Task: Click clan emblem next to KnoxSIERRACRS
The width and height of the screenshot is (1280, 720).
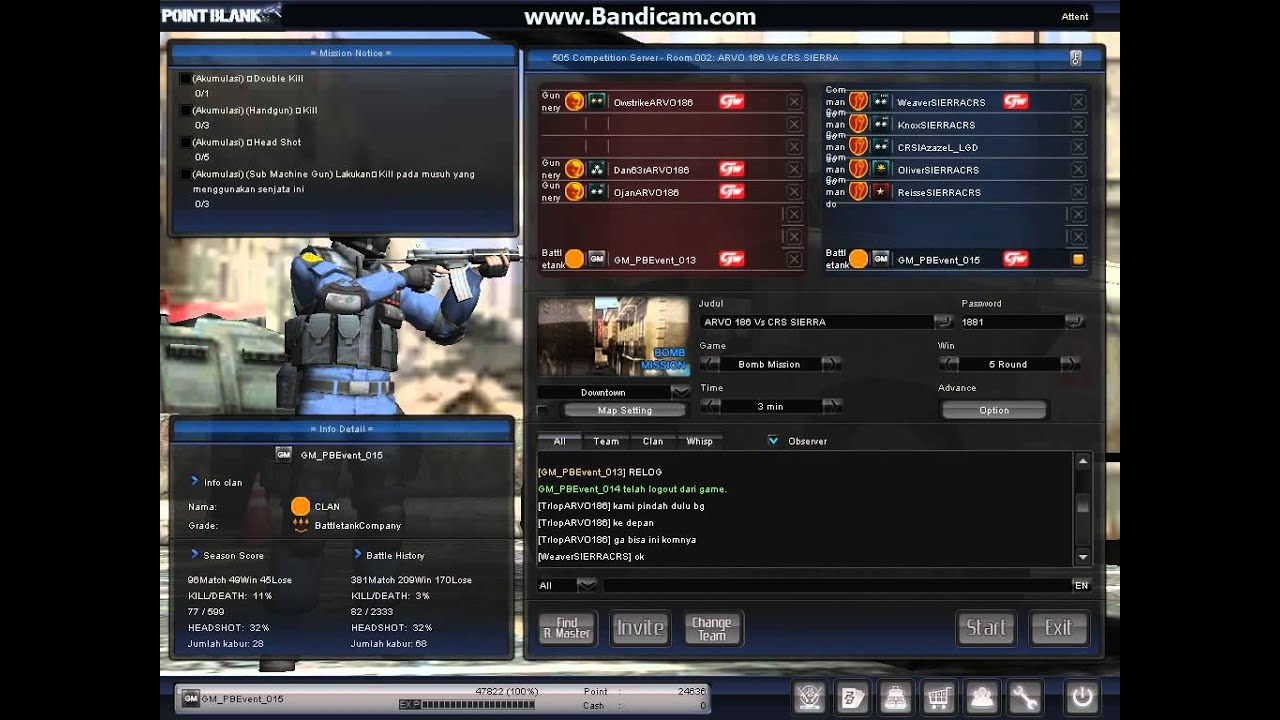Action: tap(858, 125)
